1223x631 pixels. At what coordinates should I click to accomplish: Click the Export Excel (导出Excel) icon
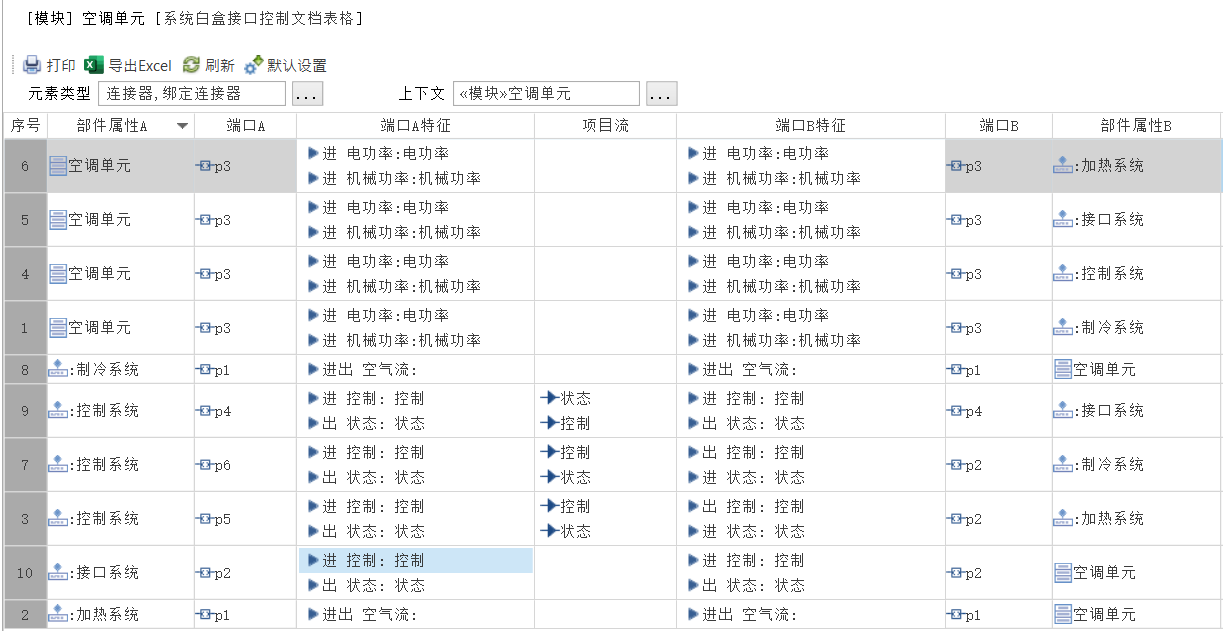click(x=94, y=66)
